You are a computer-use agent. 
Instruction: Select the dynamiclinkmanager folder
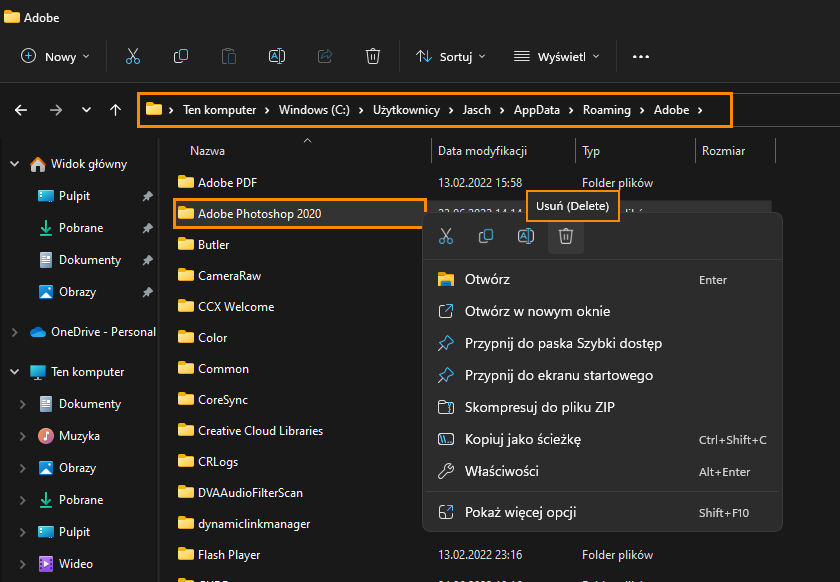254,524
